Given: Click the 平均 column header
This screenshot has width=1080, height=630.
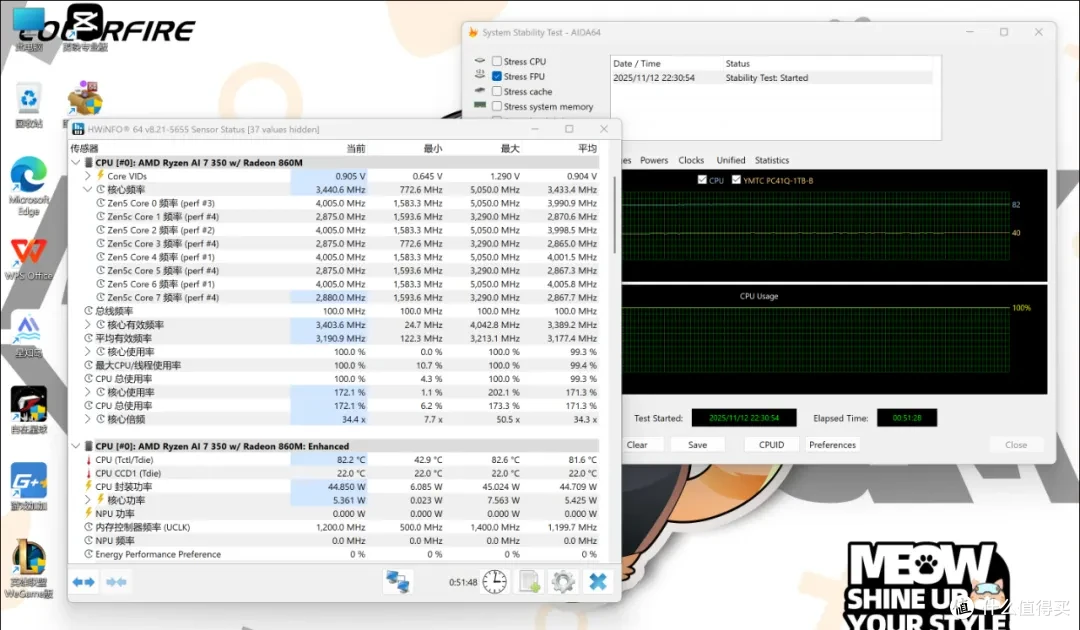Looking at the screenshot, I should (x=587, y=149).
